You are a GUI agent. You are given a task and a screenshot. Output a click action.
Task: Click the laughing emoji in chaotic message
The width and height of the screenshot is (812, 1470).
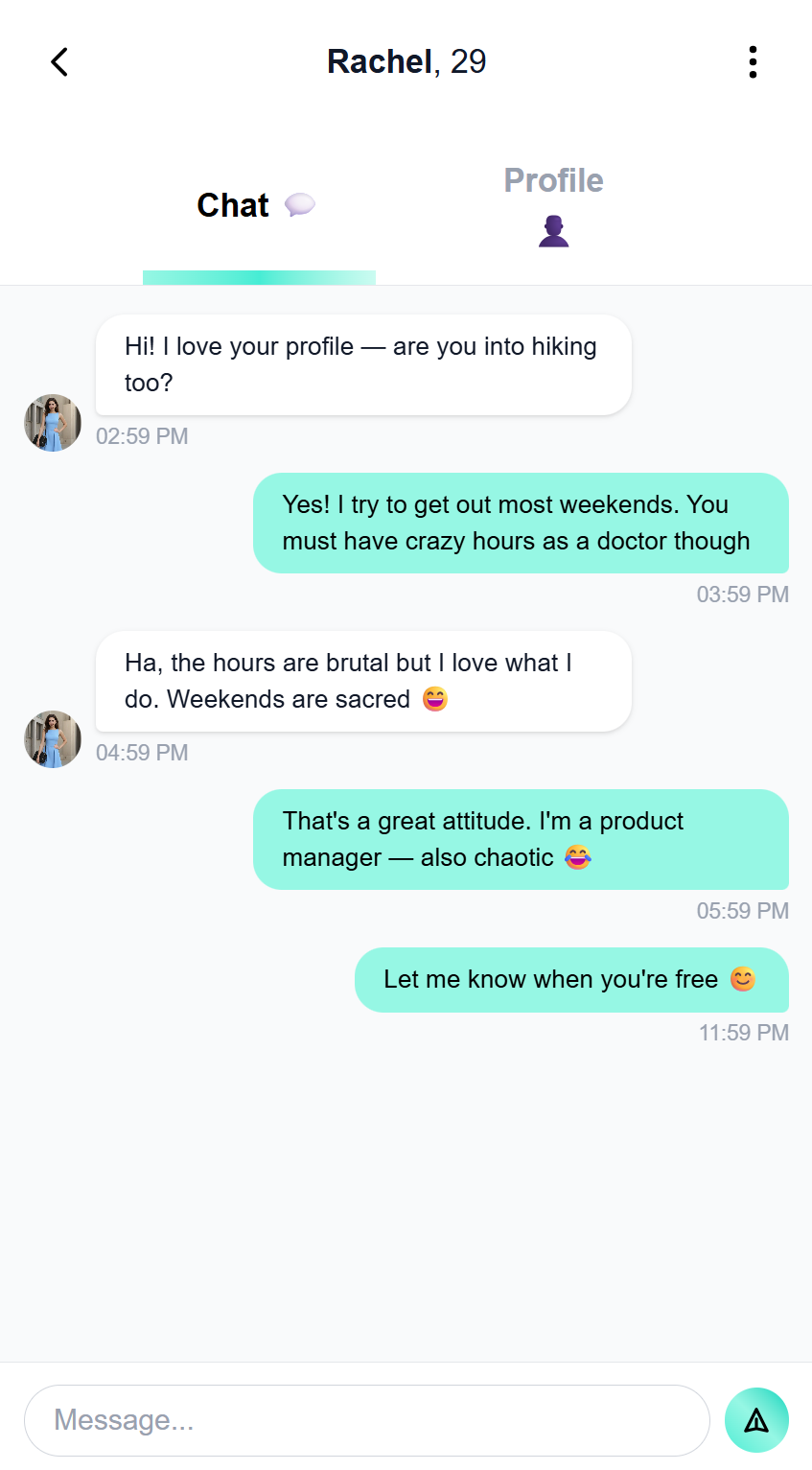pos(577,857)
